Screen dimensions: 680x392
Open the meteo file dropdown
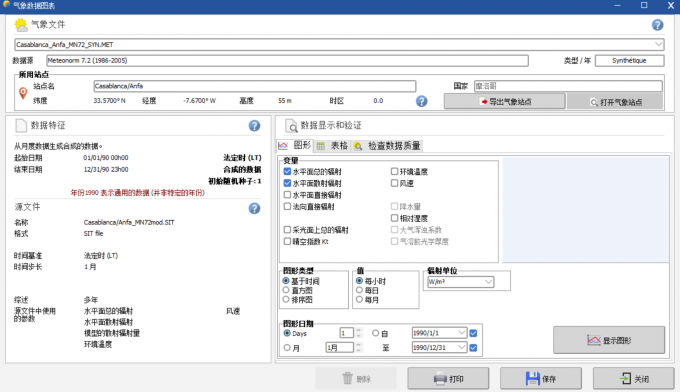tap(658, 44)
